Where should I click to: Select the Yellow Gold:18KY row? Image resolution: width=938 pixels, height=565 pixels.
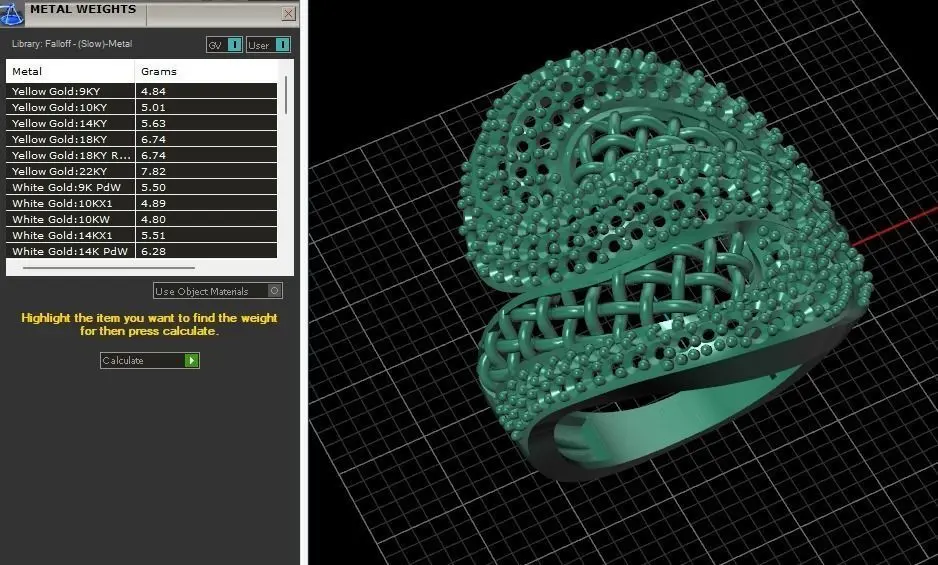coord(142,139)
